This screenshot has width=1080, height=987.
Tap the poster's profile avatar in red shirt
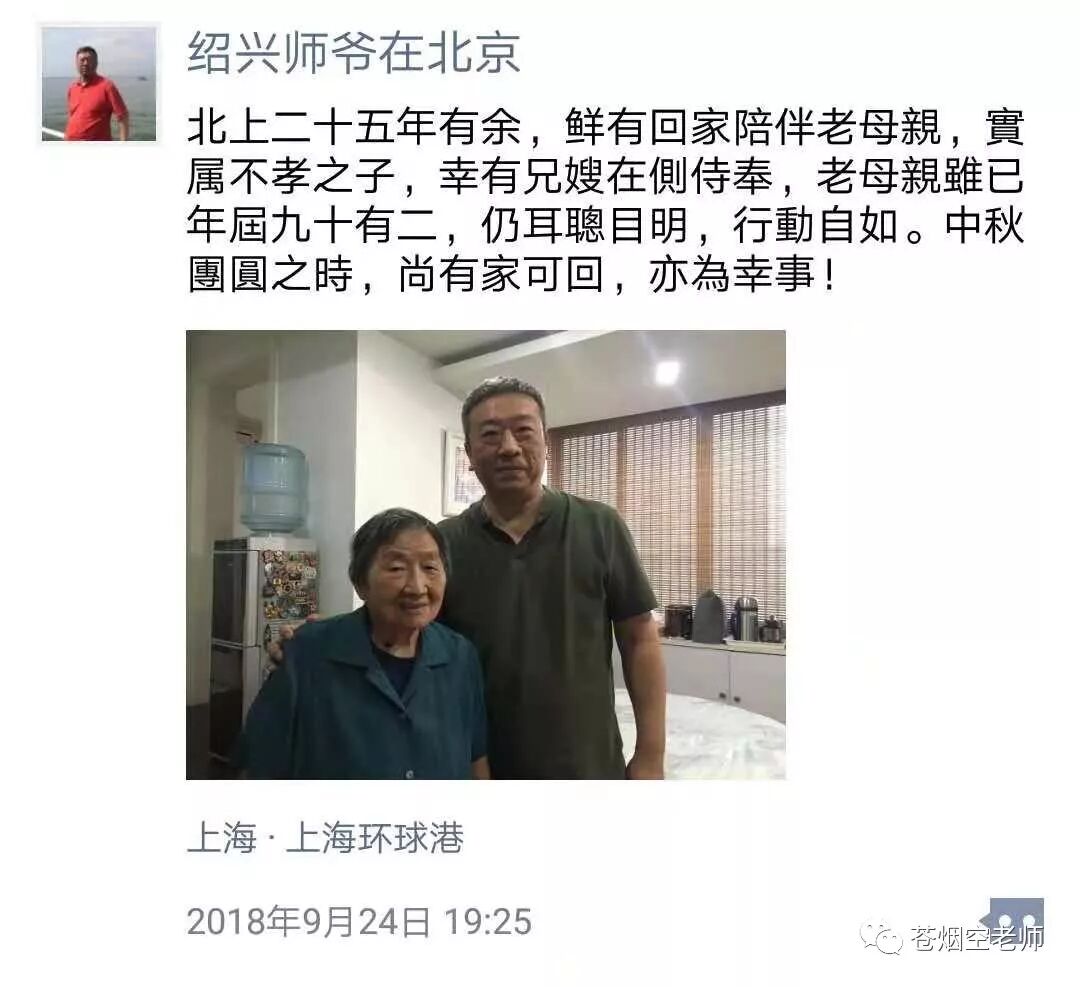pos(99,83)
